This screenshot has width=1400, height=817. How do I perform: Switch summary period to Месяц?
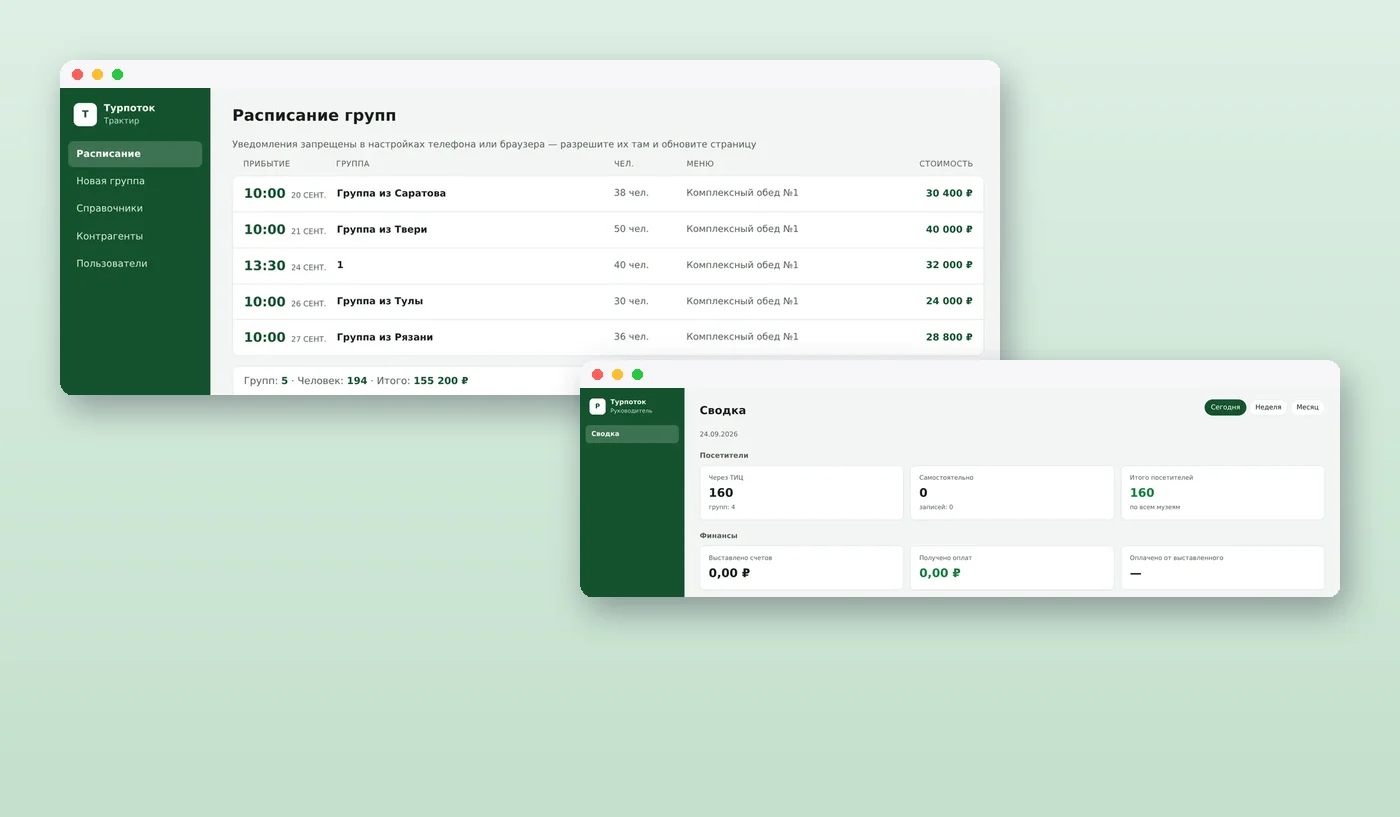1307,407
